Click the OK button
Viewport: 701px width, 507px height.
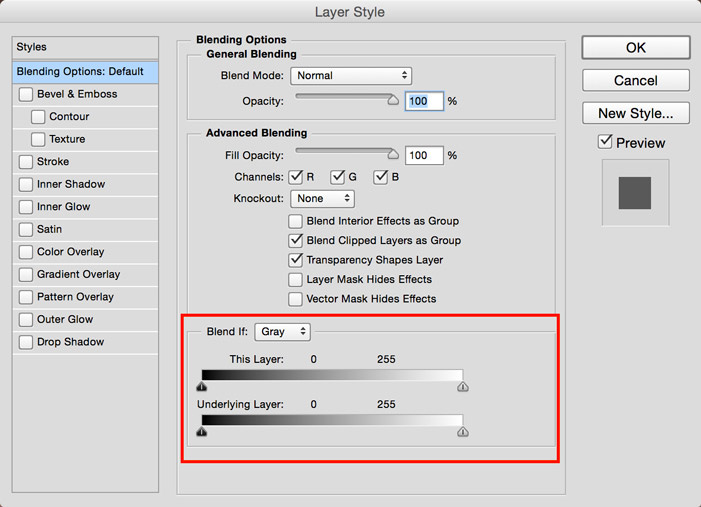pos(636,47)
